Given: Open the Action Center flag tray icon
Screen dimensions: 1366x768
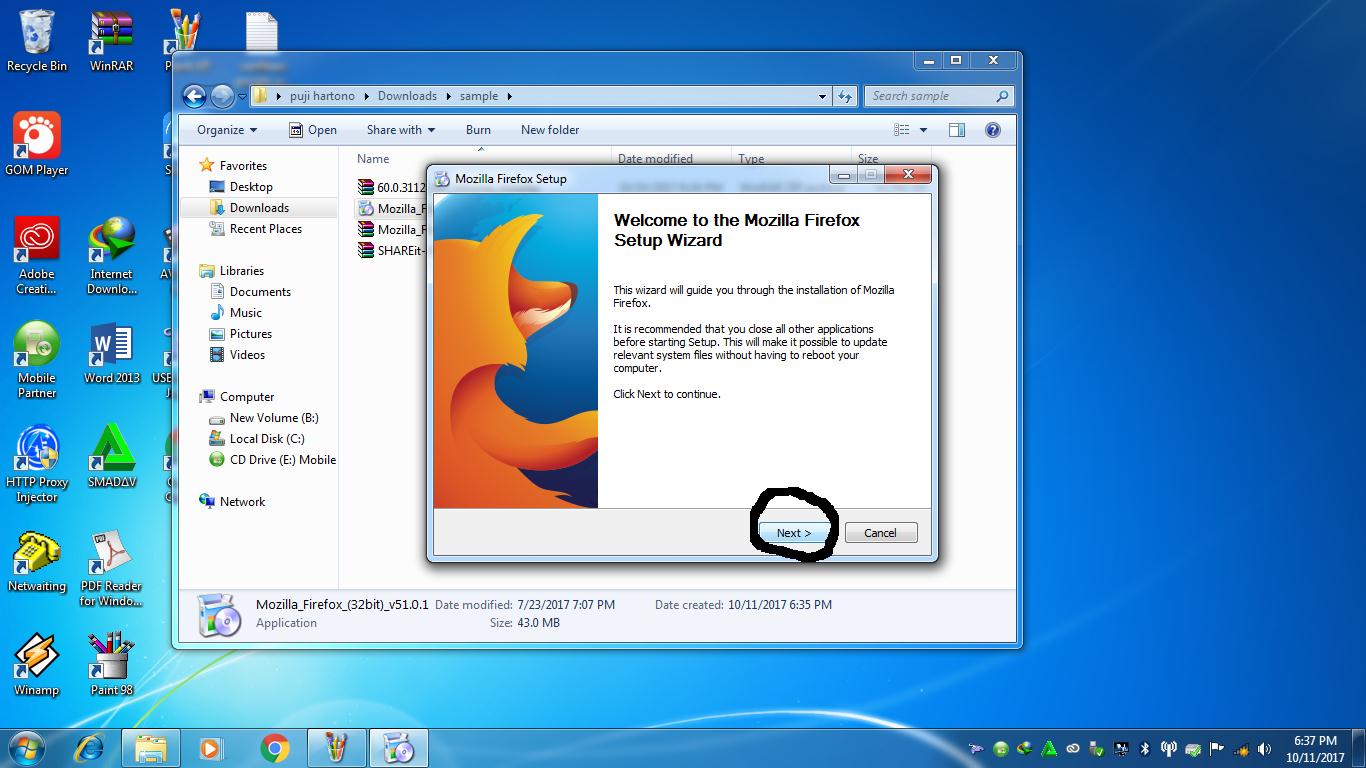Looking at the screenshot, I should point(1217,748).
